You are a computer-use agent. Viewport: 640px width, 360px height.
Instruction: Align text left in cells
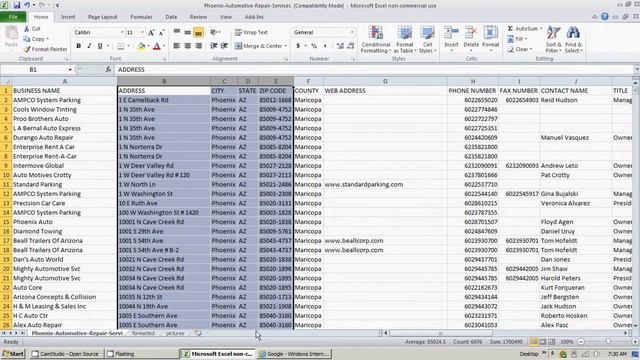[177, 46]
